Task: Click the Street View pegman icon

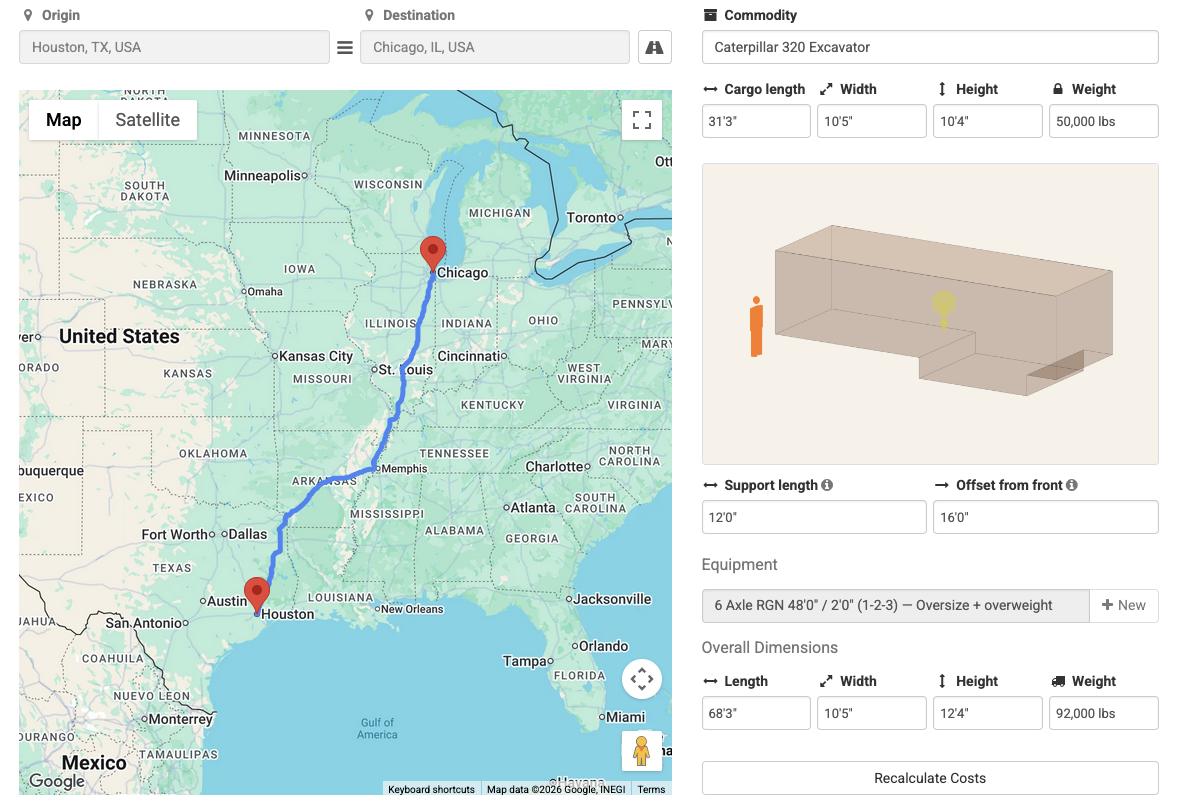Action: [642, 751]
